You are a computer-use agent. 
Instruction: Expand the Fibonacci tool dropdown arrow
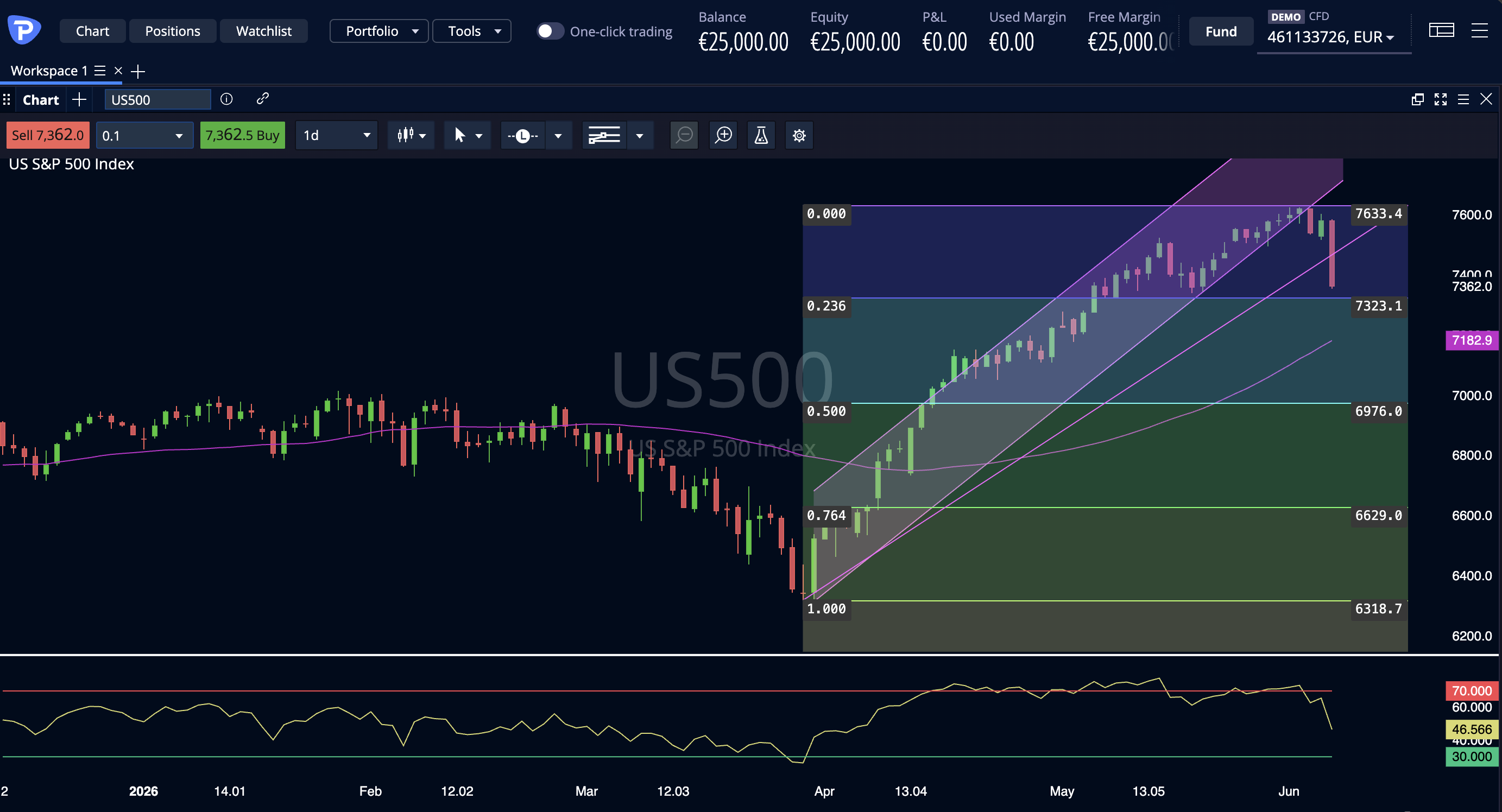640,136
